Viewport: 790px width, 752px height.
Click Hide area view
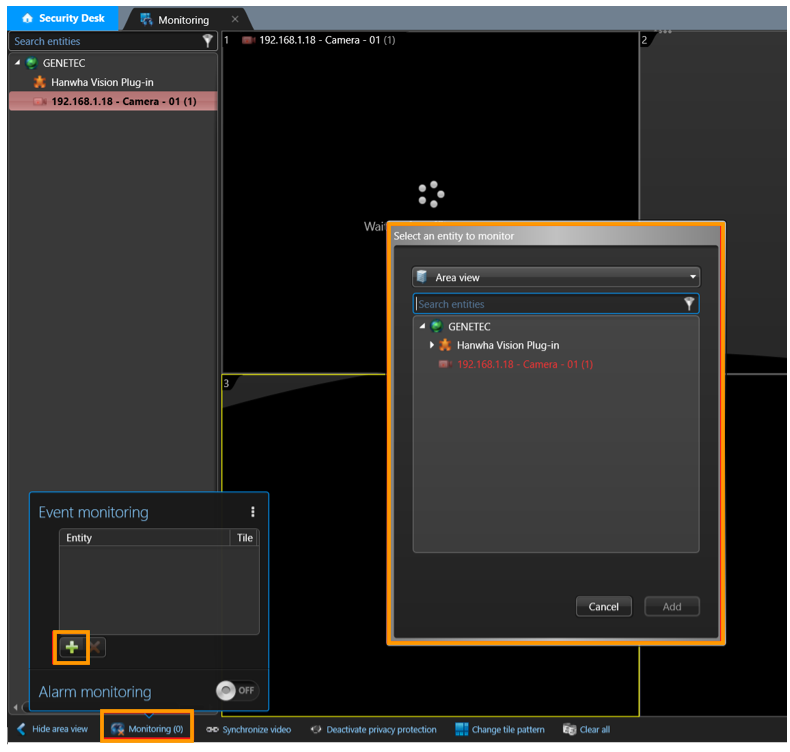click(52, 729)
